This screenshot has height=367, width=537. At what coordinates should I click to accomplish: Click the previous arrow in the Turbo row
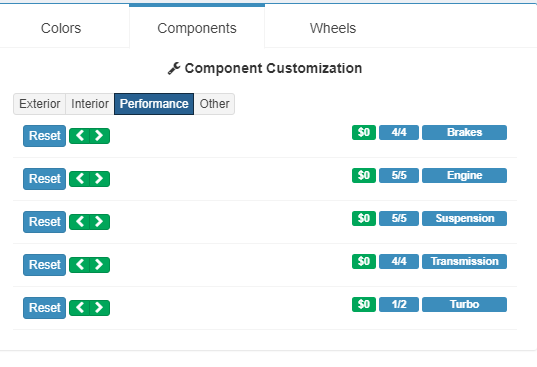click(x=79, y=308)
